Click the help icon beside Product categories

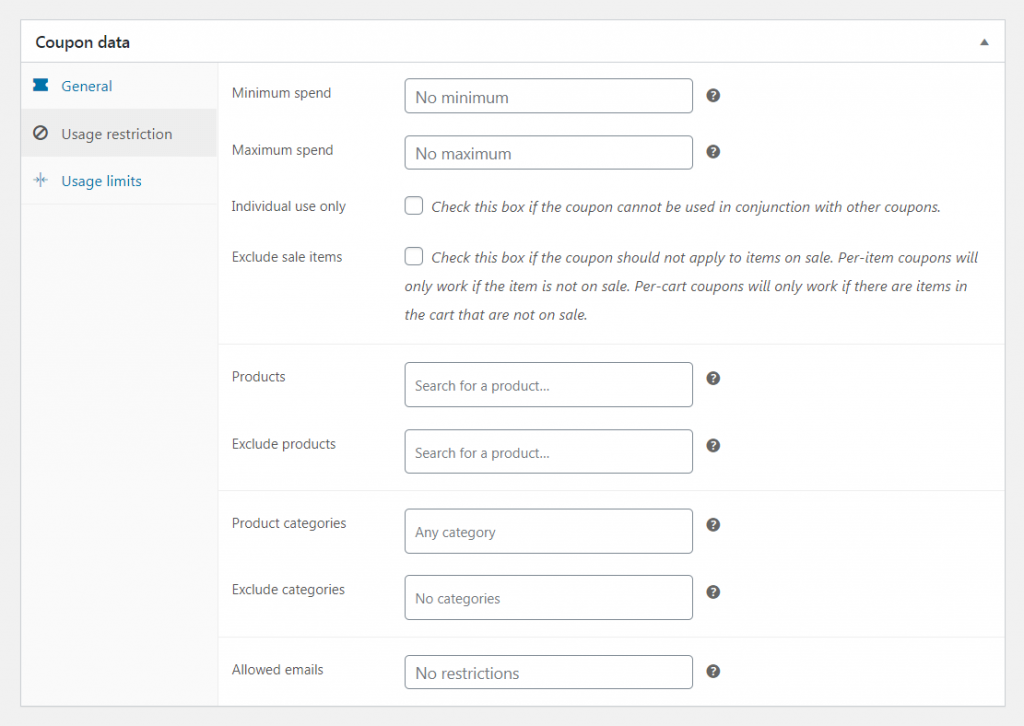(x=713, y=524)
